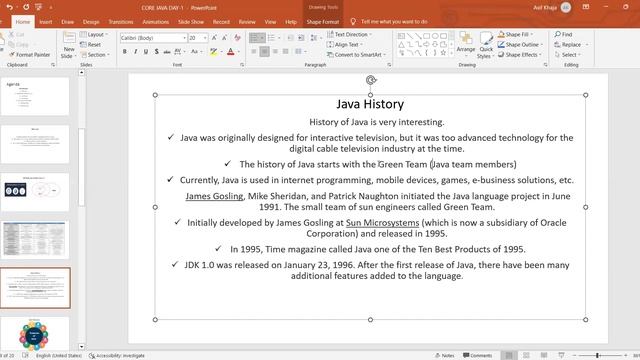Viewport: 640px width, 360px height.
Task: Click the Undo icon in title bar
Action: pos(9,7)
